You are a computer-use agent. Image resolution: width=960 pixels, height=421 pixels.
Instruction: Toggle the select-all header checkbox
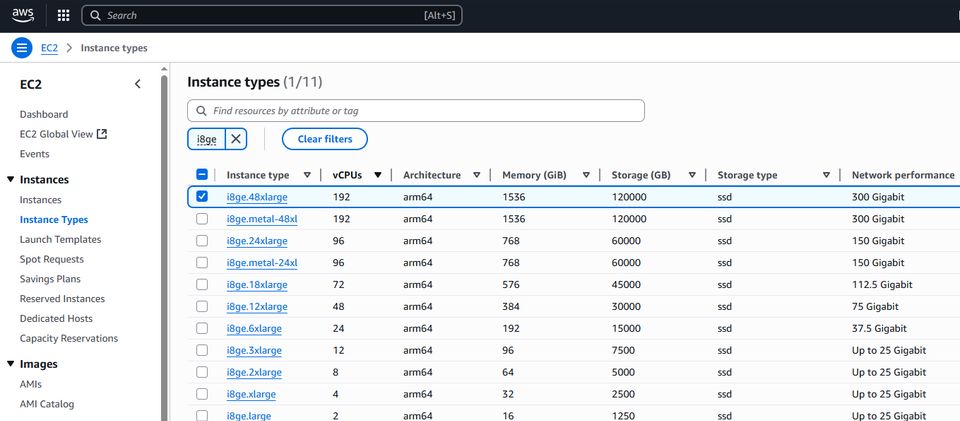202,175
